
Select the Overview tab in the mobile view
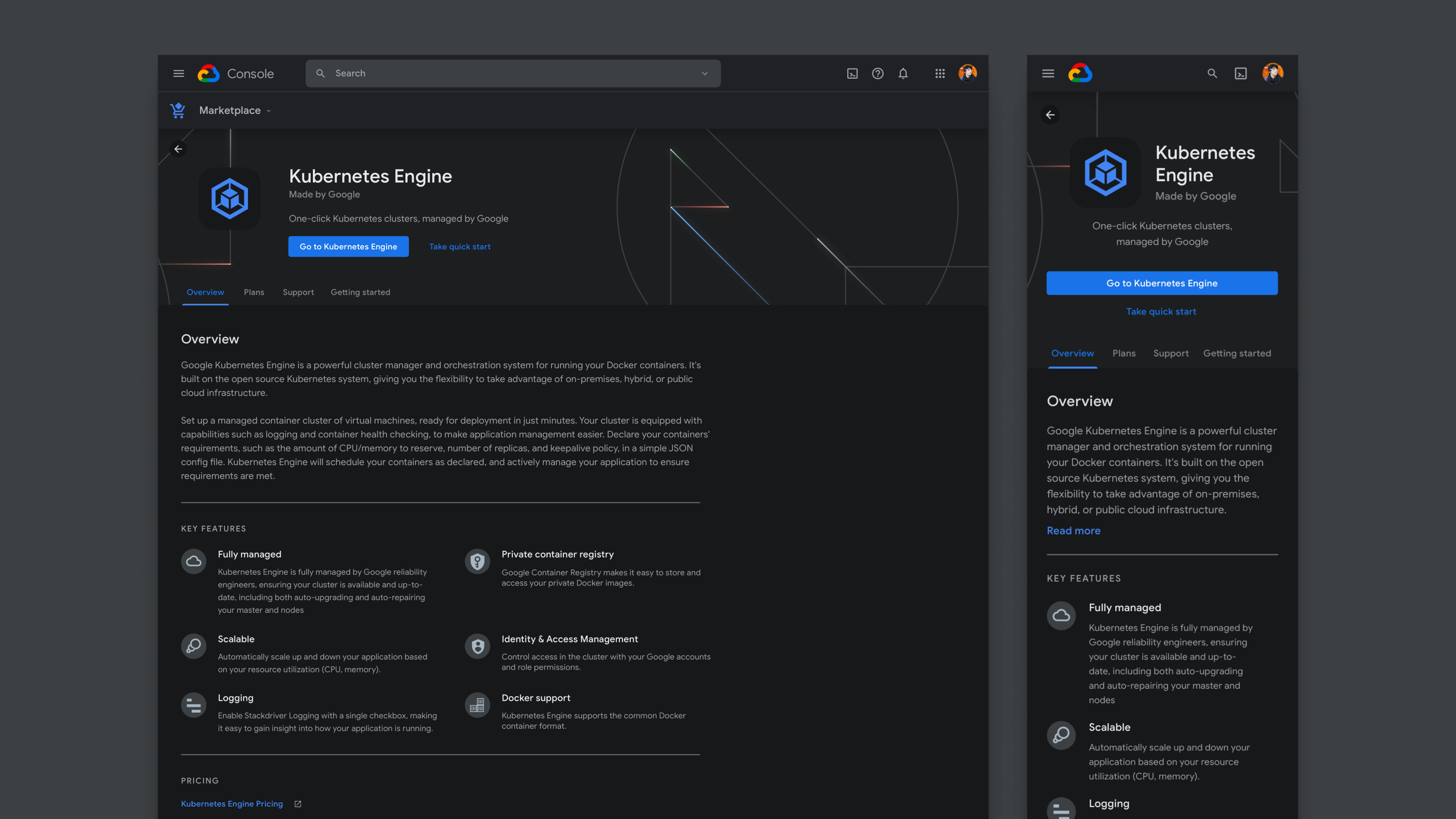[x=1072, y=353]
